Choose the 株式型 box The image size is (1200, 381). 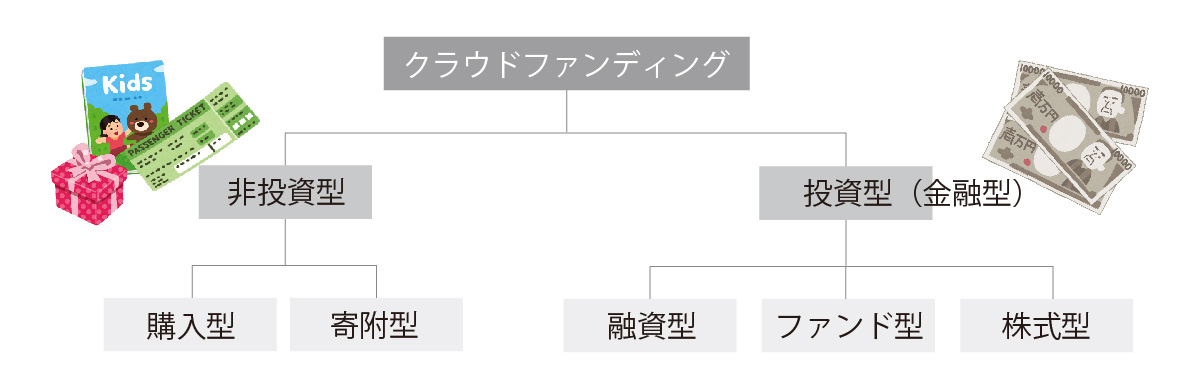click(1047, 325)
